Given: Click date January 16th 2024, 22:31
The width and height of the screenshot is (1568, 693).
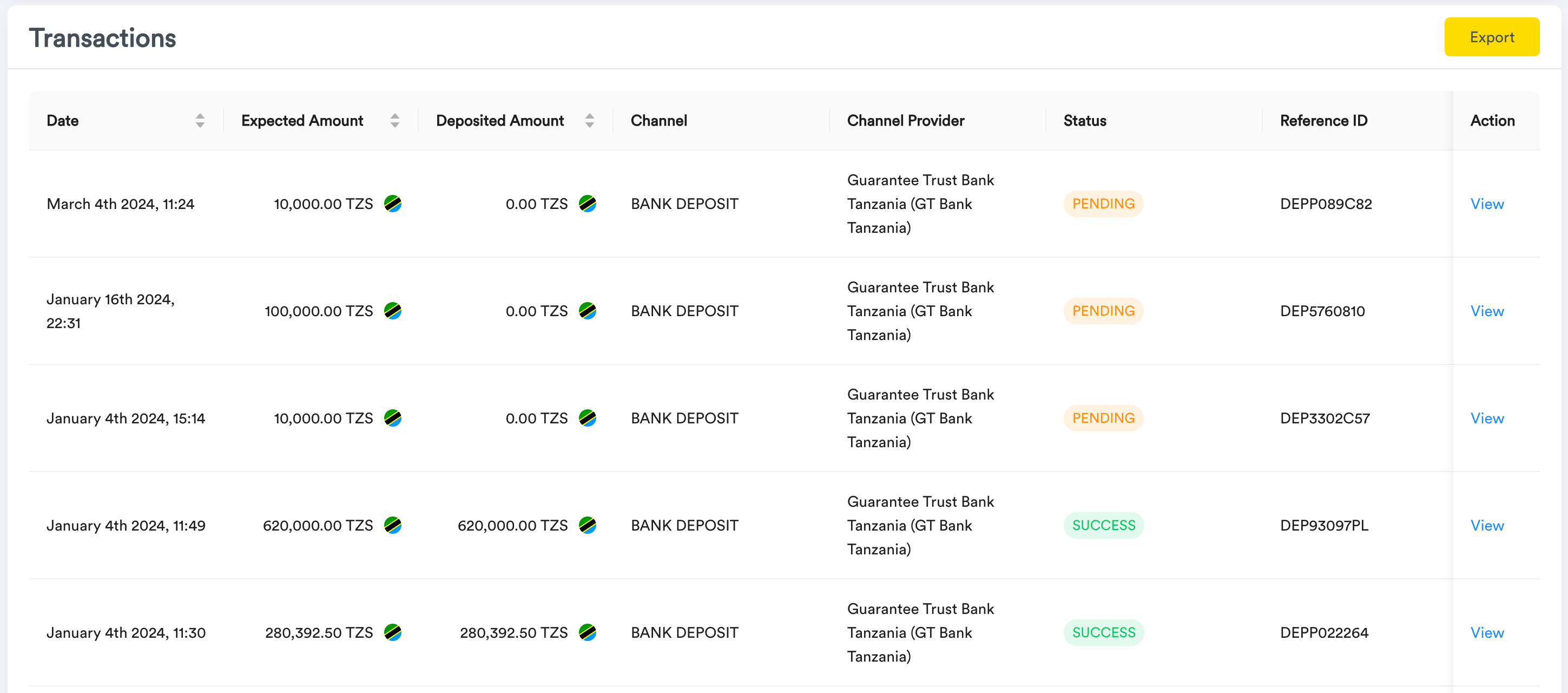Looking at the screenshot, I should (110, 311).
